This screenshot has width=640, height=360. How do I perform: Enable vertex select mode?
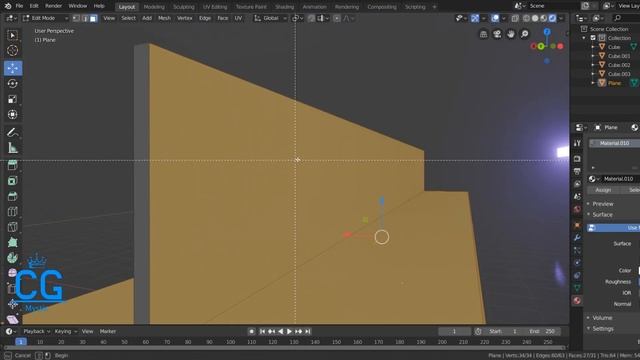[x=76, y=18]
